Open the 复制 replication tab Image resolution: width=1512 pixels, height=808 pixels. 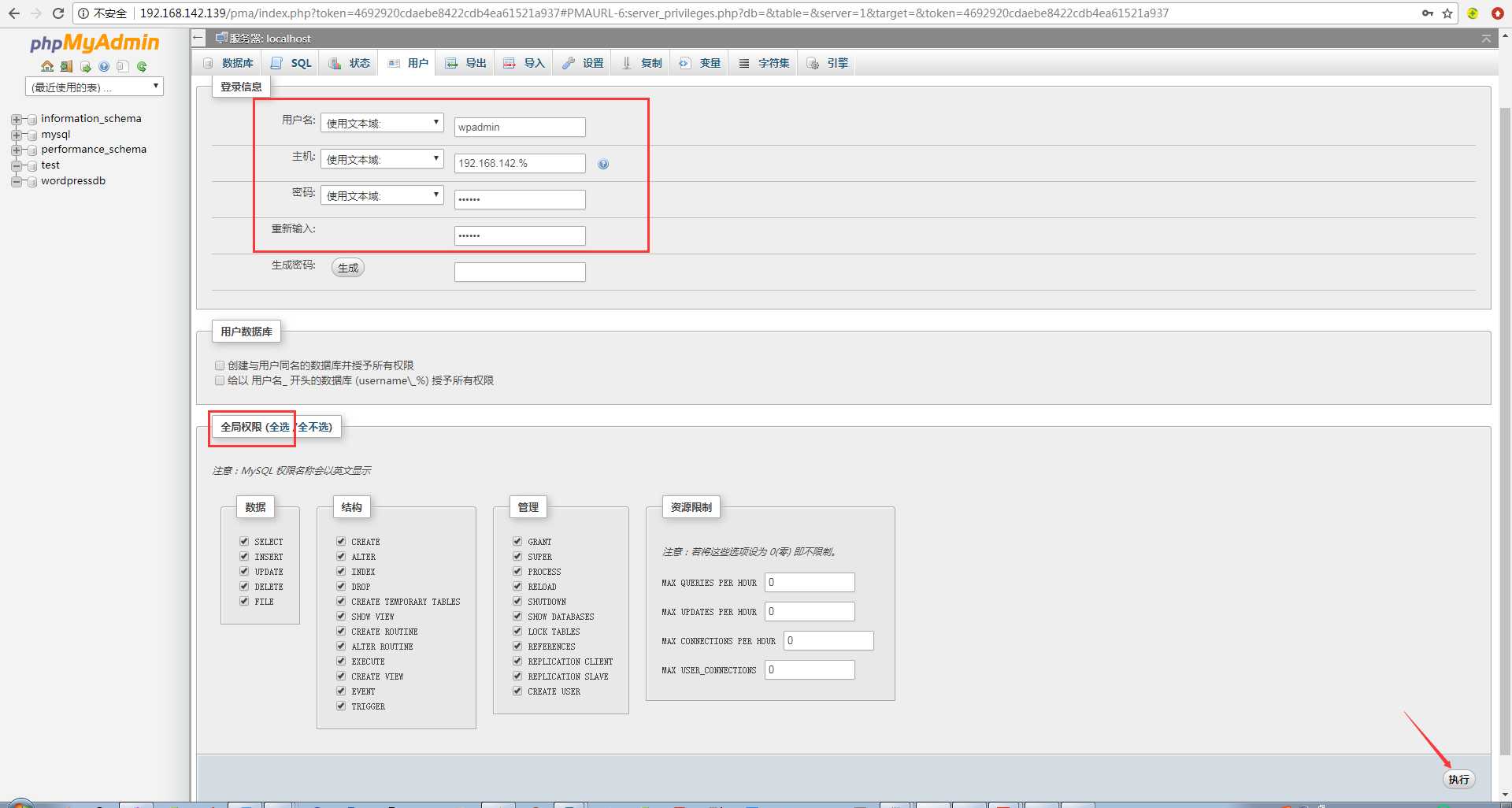coord(642,63)
